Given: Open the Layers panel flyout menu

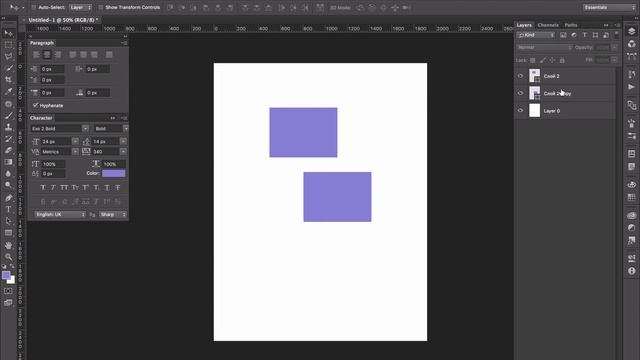Looking at the screenshot, I should coord(617,25).
